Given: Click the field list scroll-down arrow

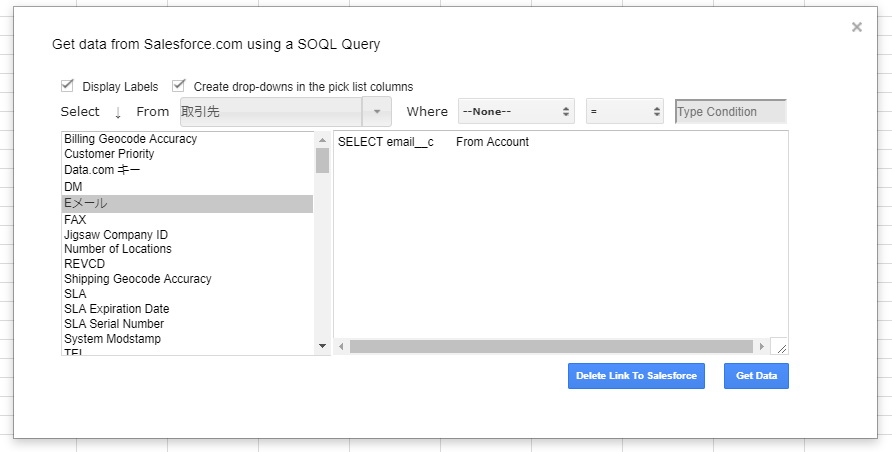Looking at the screenshot, I should 323,346.
